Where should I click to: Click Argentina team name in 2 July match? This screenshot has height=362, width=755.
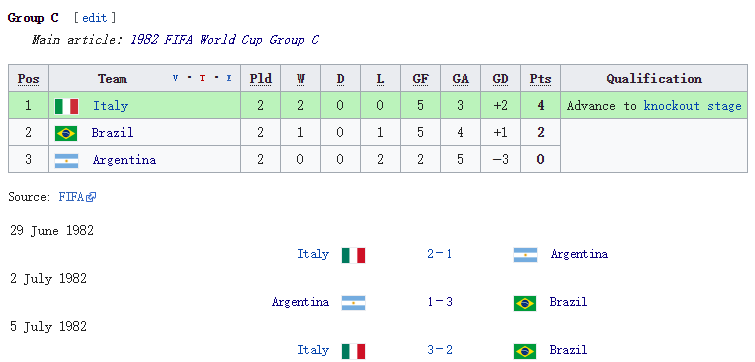[300, 302]
